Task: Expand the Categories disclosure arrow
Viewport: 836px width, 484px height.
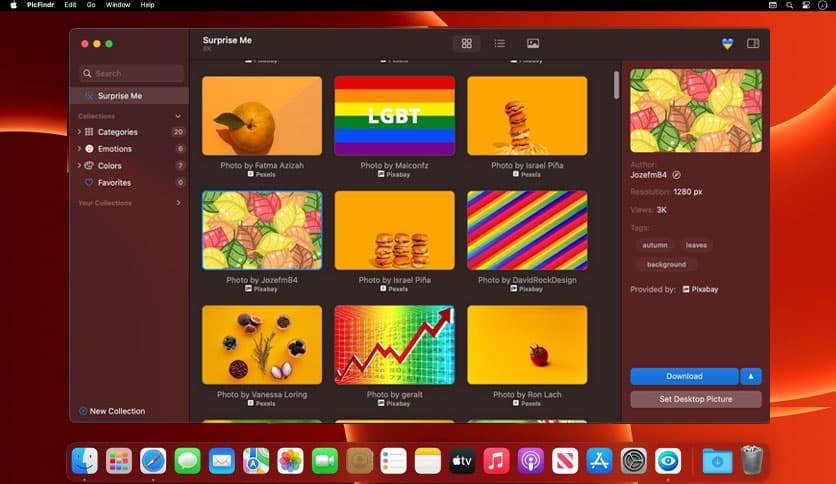Action: click(79, 132)
